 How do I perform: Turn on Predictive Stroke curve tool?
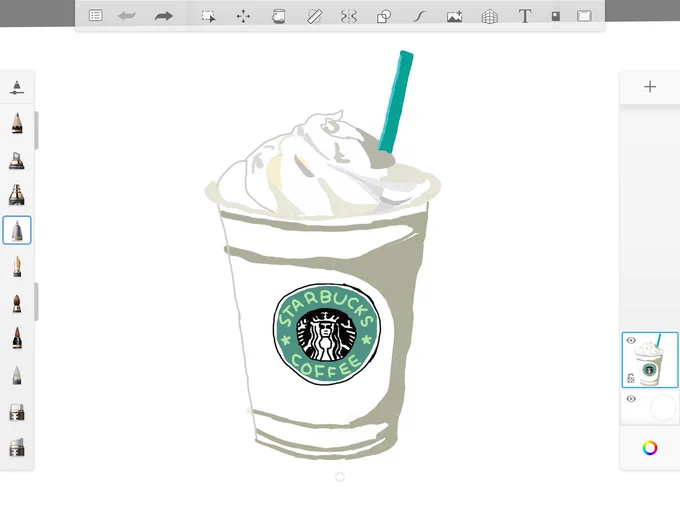tap(419, 16)
